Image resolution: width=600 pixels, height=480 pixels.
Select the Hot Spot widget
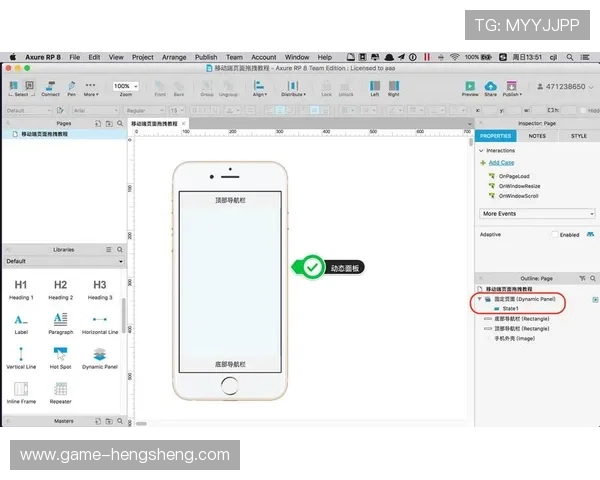[60, 358]
